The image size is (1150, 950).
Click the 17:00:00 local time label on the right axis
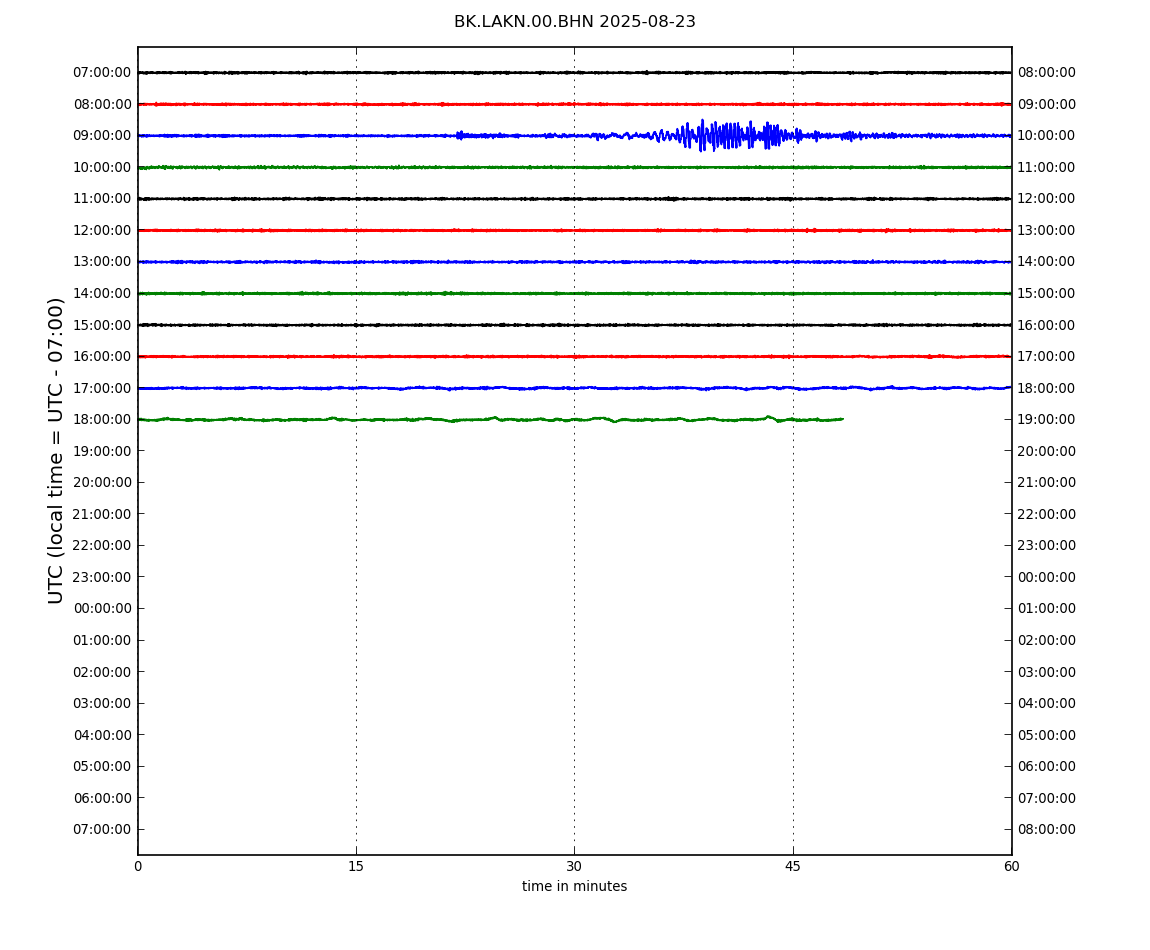point(1047,357)
